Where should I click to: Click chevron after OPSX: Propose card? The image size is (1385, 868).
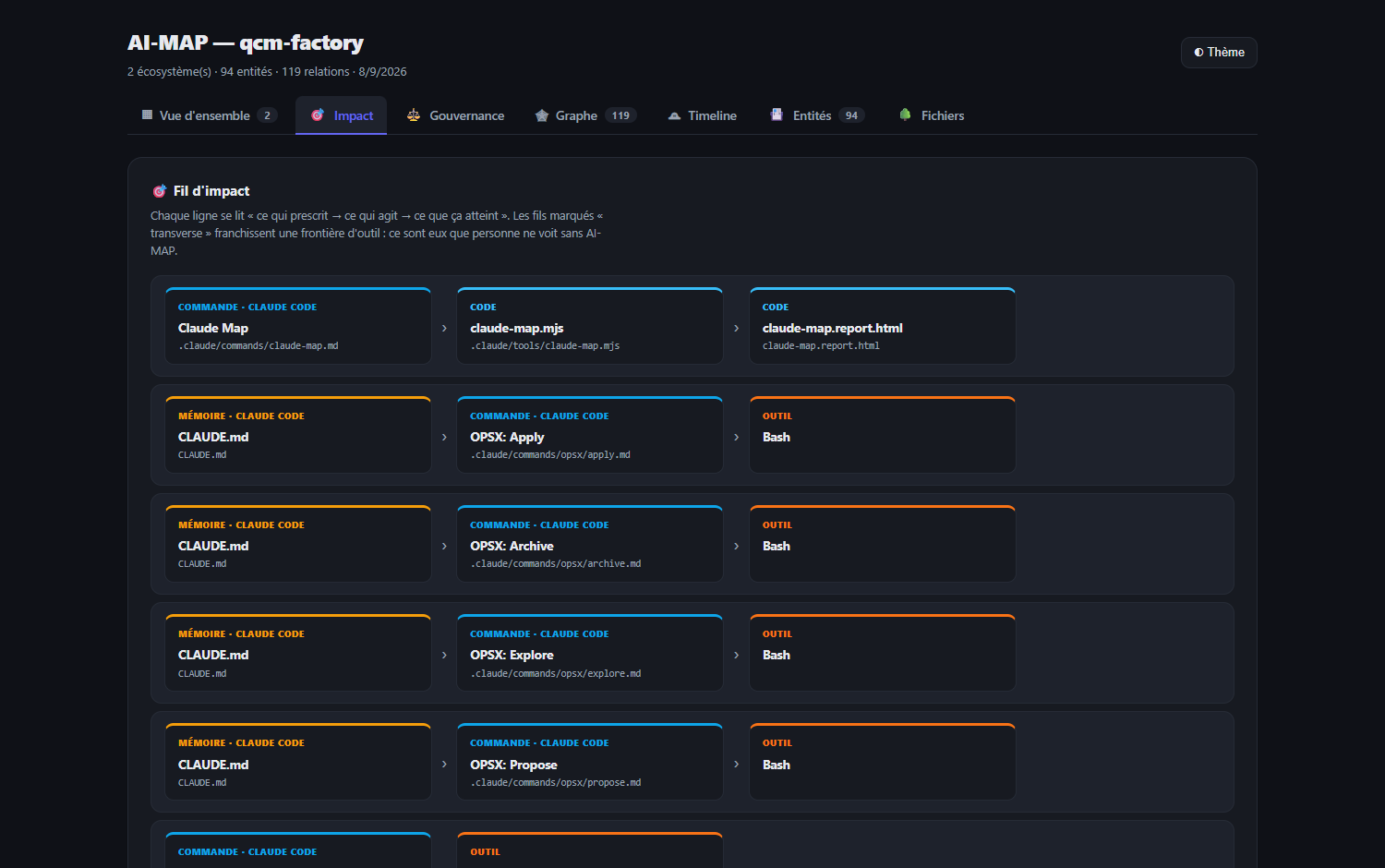[x=736, y=764]
